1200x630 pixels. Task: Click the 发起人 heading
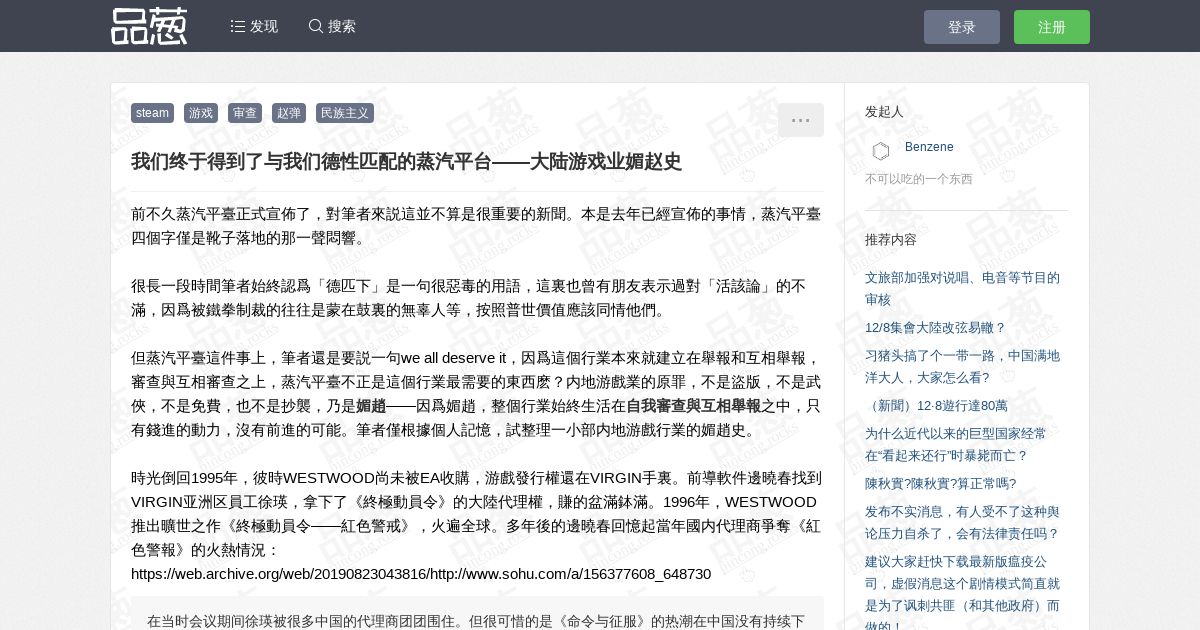884,112
